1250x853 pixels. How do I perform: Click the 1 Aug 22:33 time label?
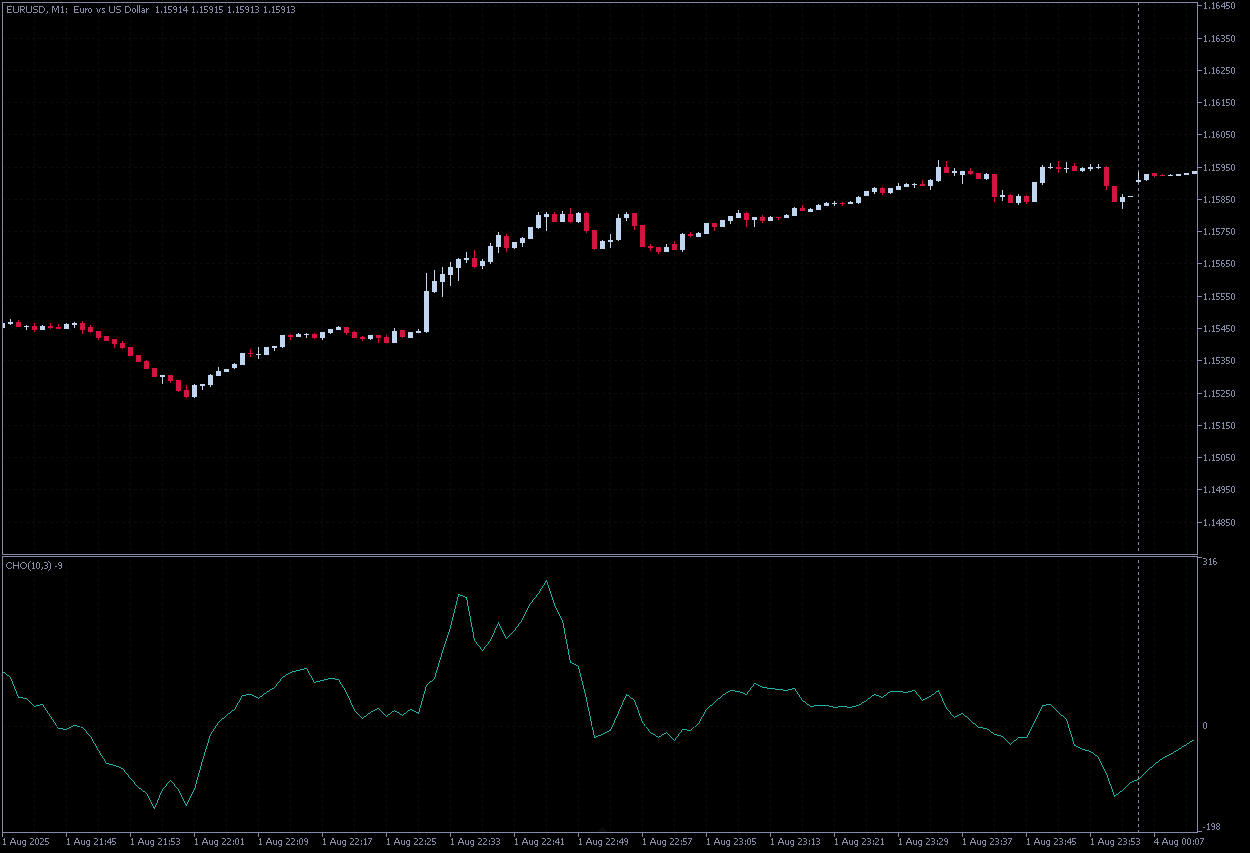pyautogui.click(x=475, y=842)
